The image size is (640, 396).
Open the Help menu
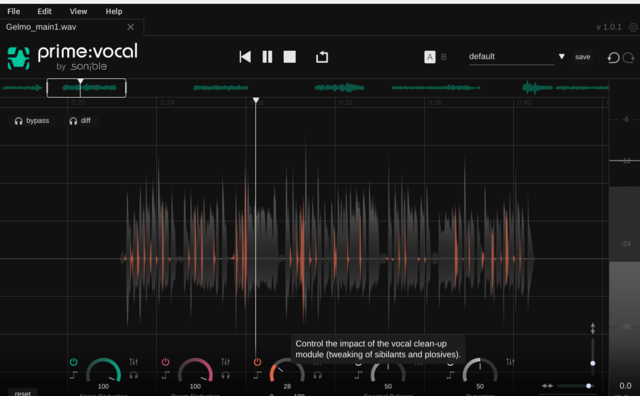pyautogui.click(x=114, y=11)
